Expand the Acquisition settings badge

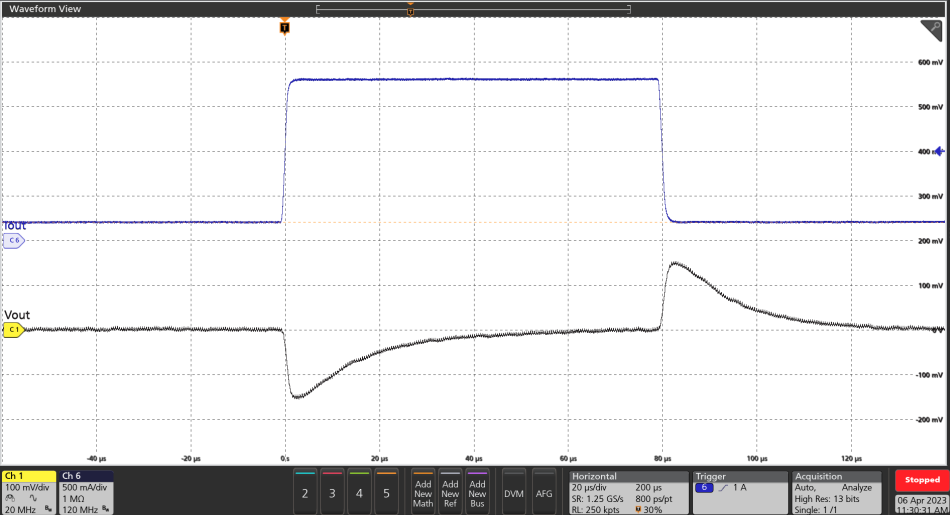pos(836,492)
